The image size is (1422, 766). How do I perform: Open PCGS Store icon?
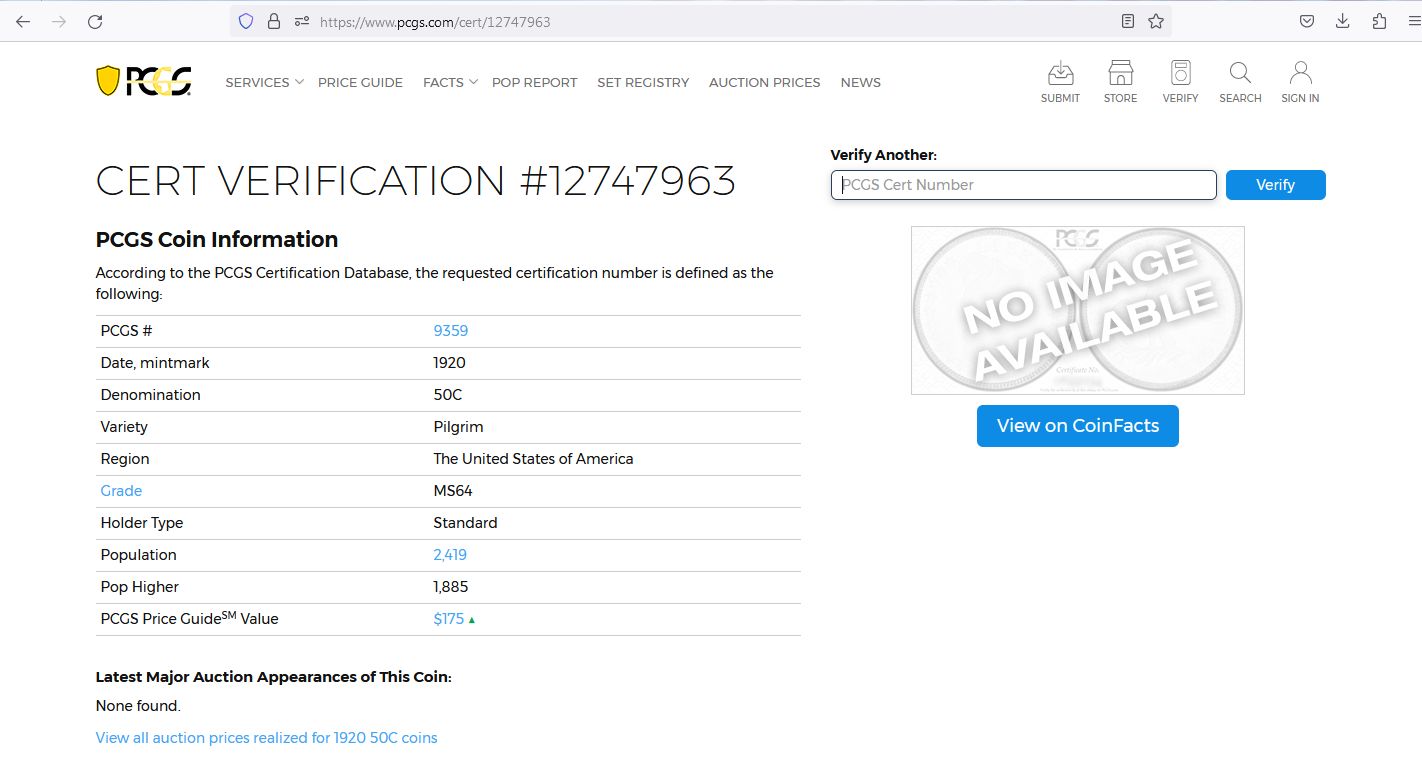(1120, 81)
